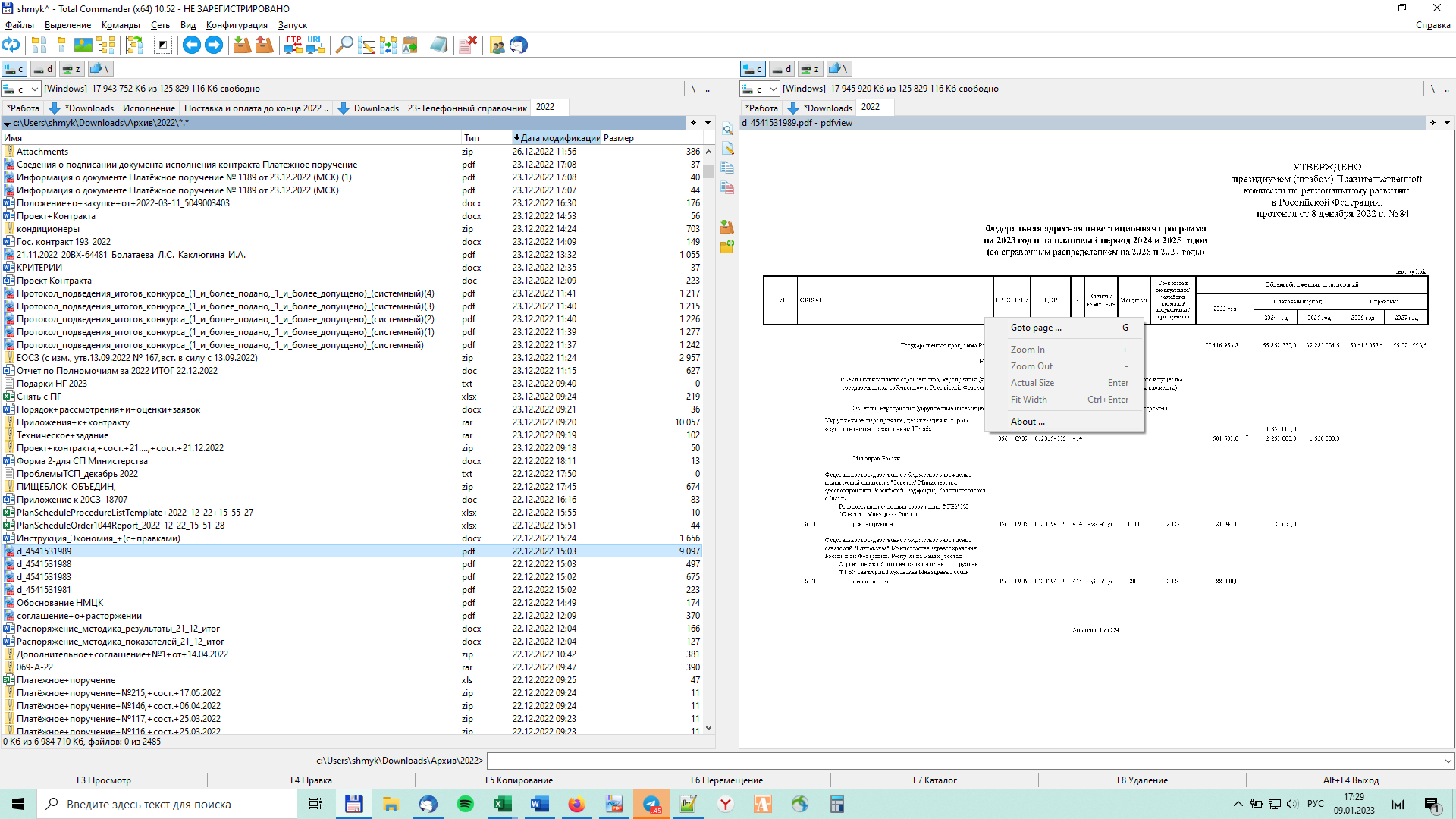Viewport: 1456px width, 819px height.
Task: Sort by the Размер column header
Action: coord(619,138)
